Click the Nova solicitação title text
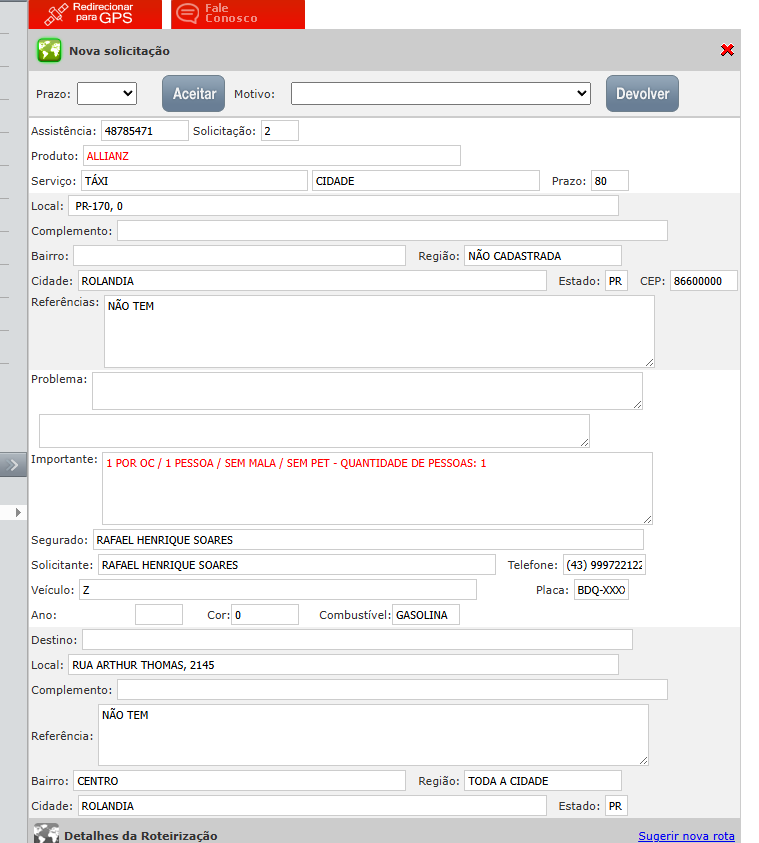The height and width of the screenshot is (843, 759). [119, 51]
